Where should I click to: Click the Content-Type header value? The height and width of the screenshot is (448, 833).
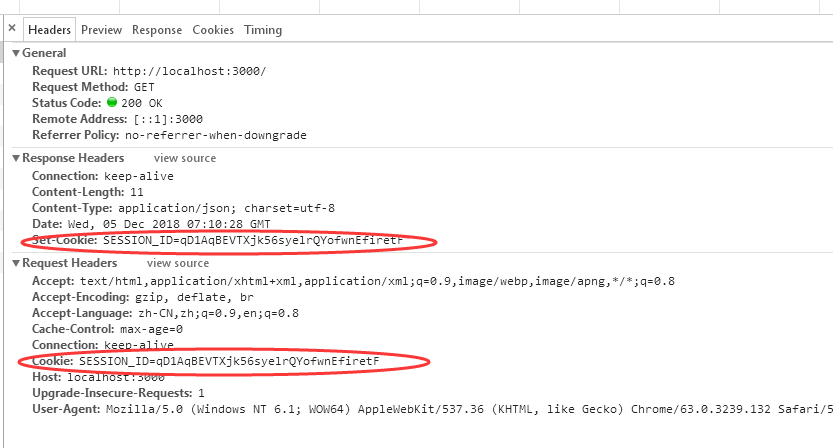[x=226, y=208]
